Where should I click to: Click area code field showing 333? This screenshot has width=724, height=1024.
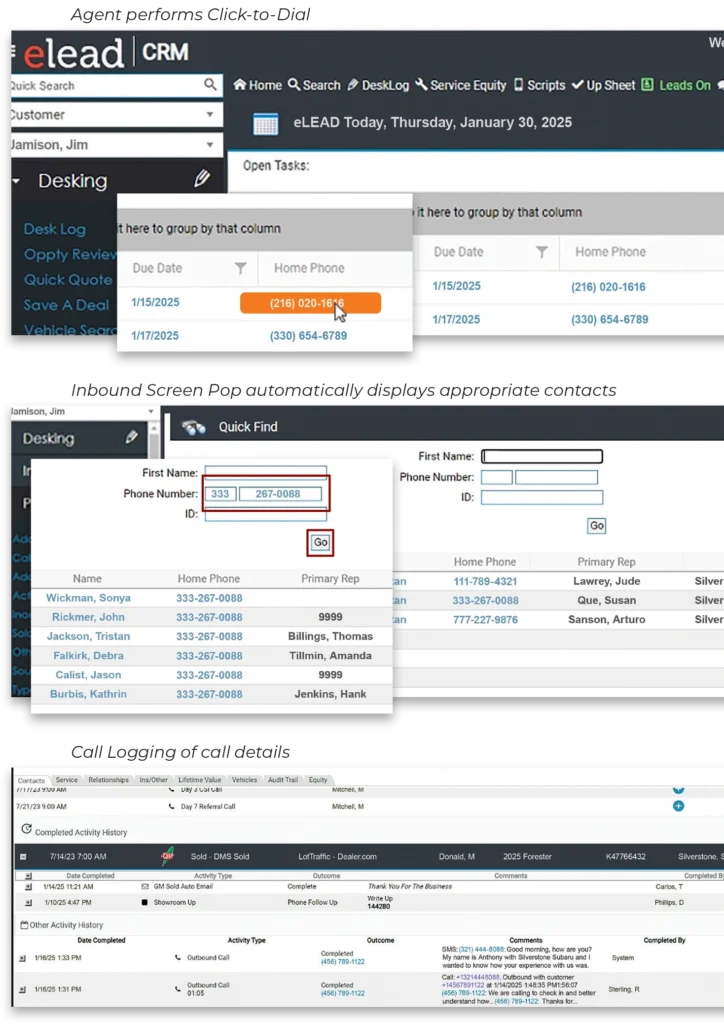(x=220, y=494)
